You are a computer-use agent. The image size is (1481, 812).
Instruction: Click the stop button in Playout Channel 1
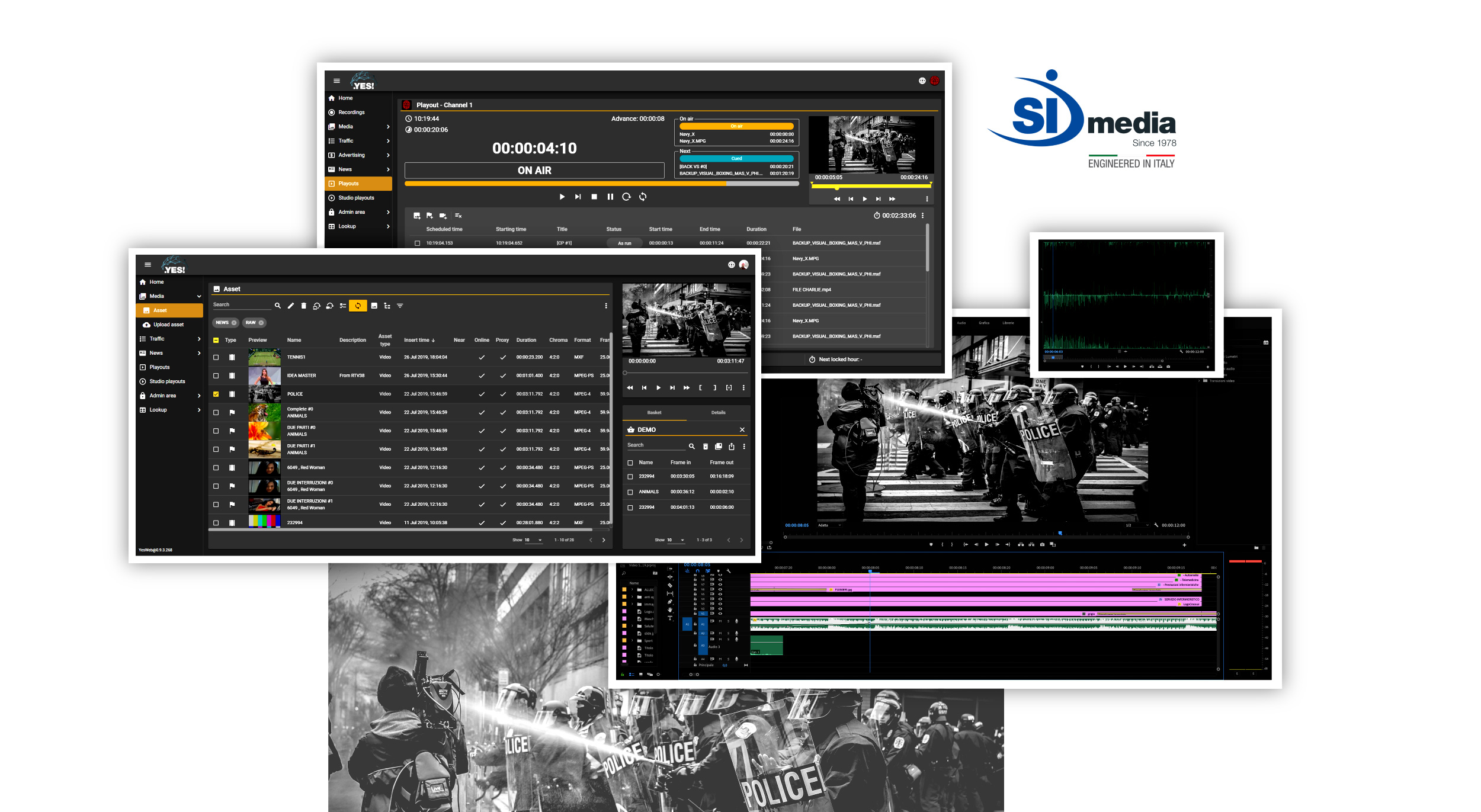(x=594, y=197)
